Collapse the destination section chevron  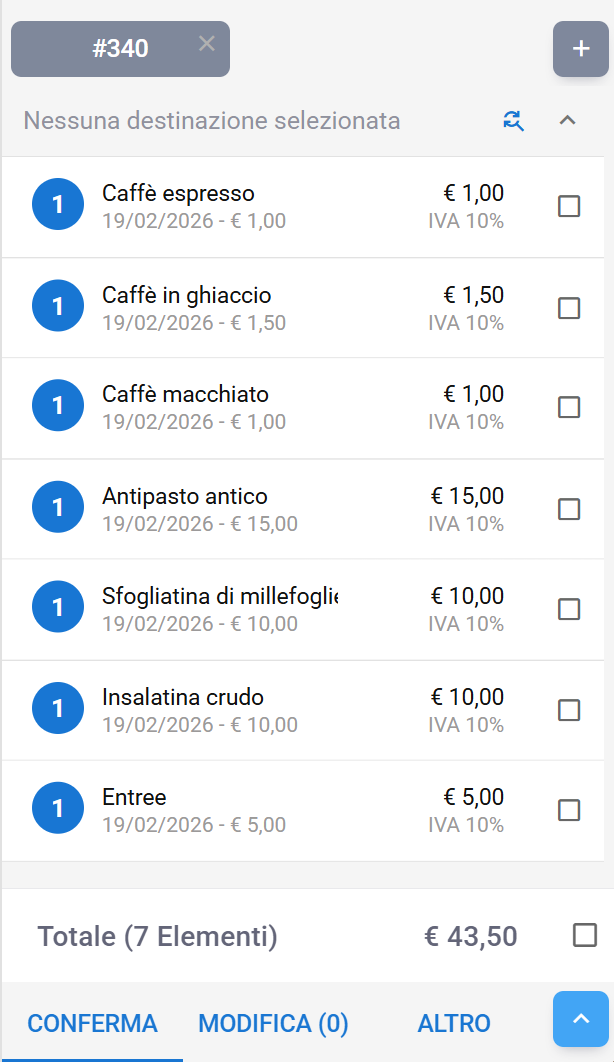(x=567, y=121)
